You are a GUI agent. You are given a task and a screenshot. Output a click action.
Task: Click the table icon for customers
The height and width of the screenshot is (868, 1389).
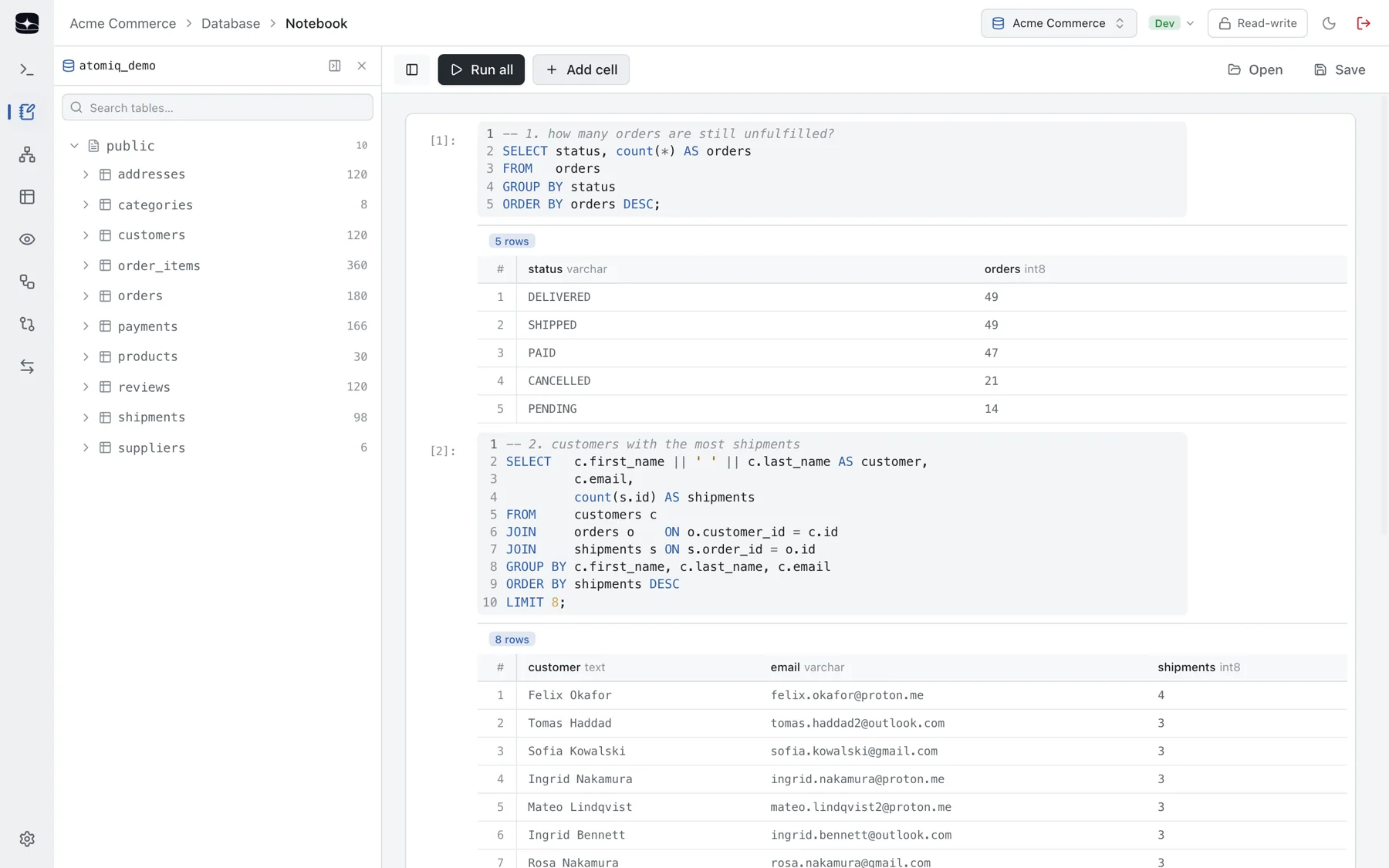pos(106,235)
